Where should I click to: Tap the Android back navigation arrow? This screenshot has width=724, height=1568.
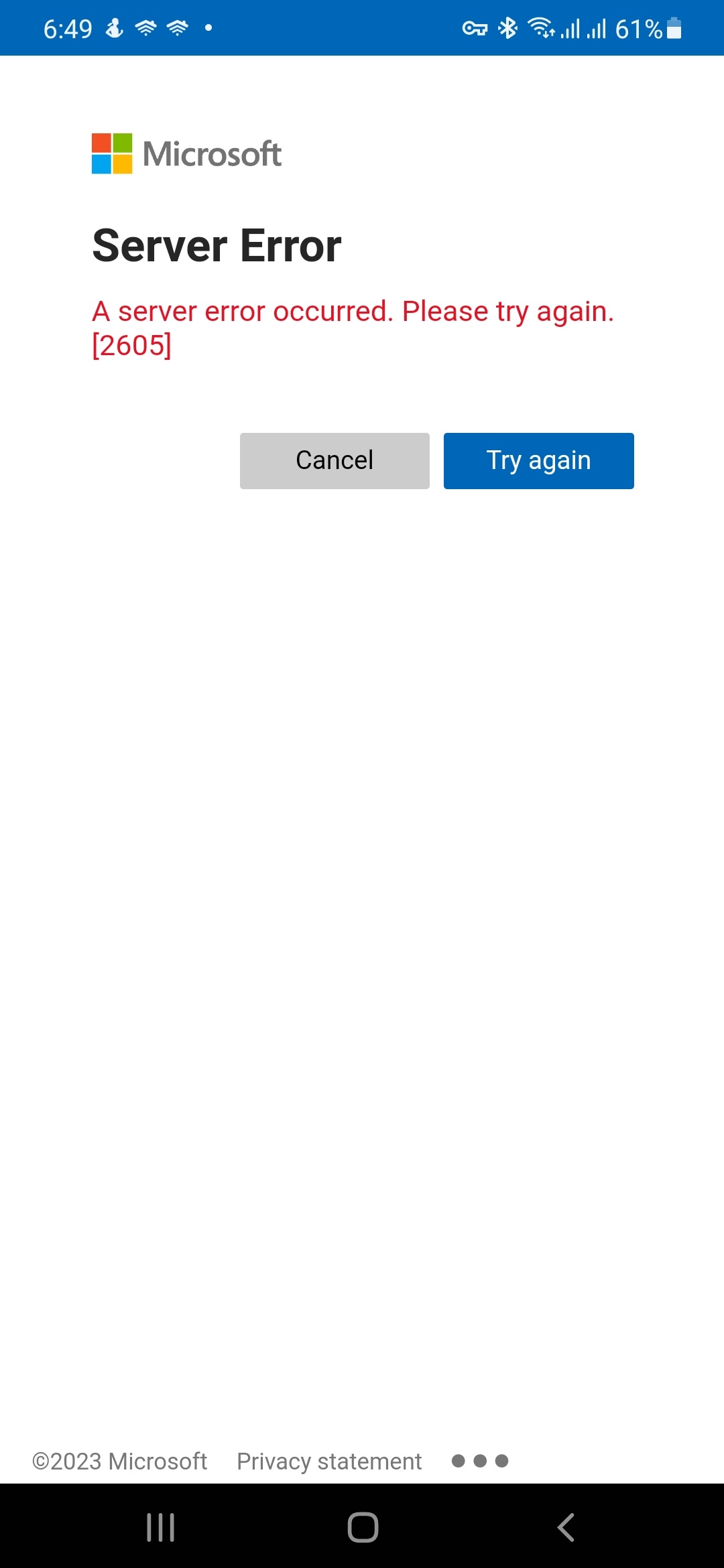566,1528
